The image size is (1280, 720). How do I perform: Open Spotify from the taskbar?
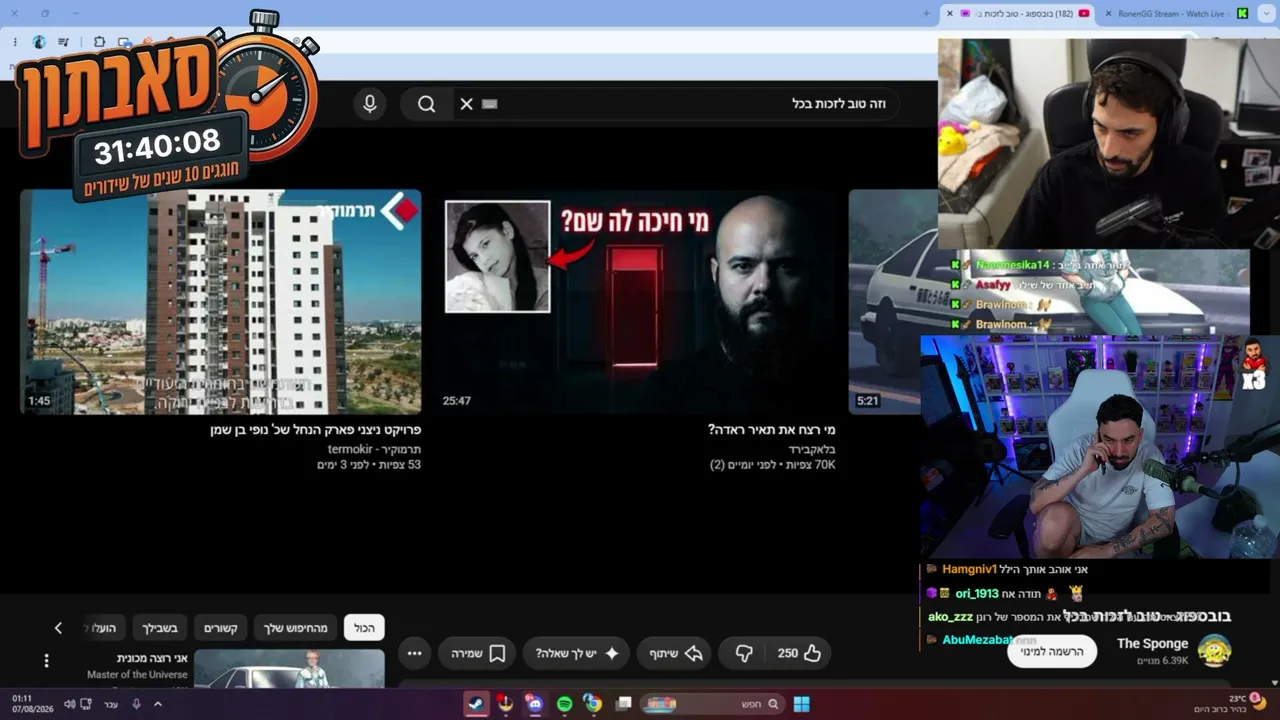click(x=564, y=704)
